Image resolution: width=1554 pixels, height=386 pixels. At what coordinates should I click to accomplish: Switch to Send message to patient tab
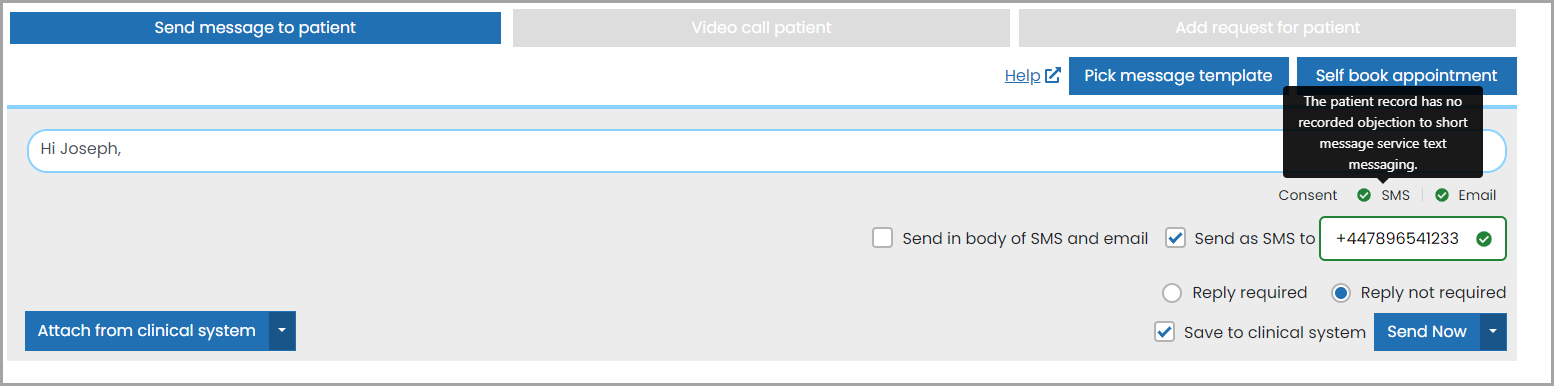(255, 28)
